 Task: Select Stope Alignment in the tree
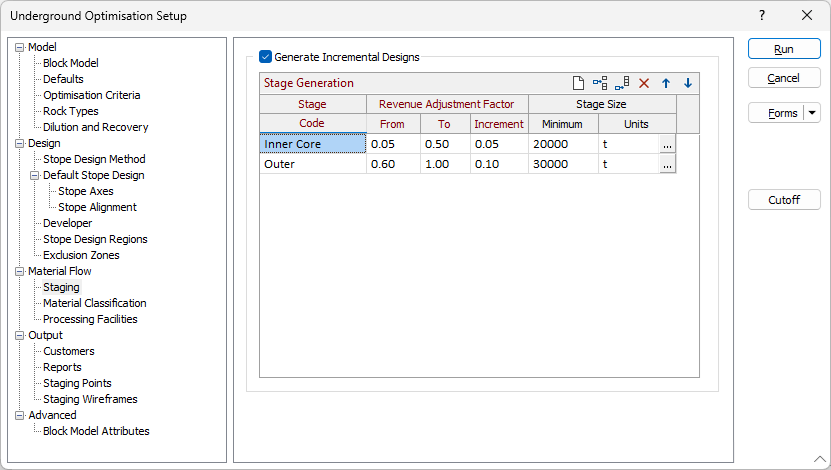click(x=97, y=207)
